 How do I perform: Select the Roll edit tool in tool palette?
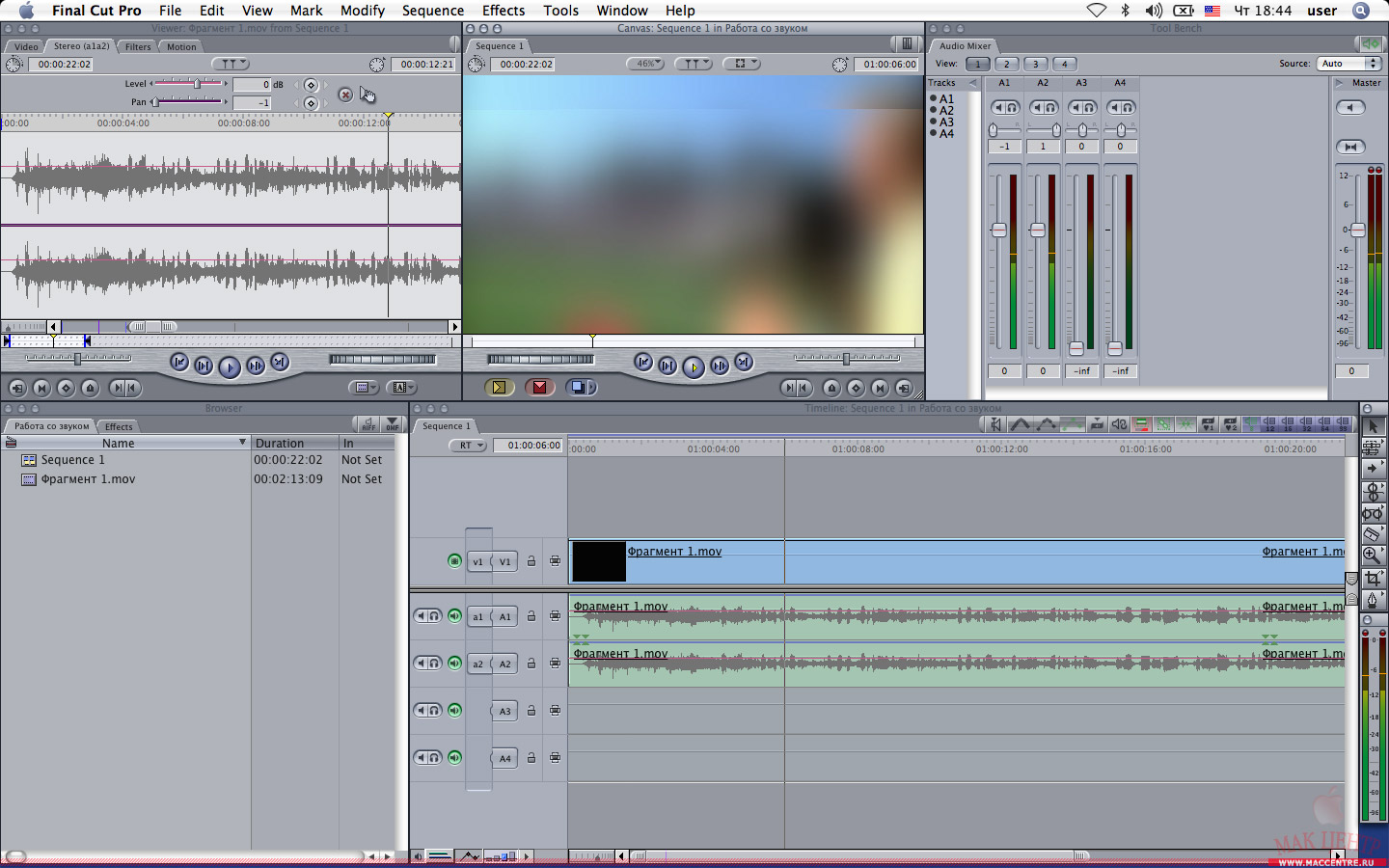(x=1373, y=491)
